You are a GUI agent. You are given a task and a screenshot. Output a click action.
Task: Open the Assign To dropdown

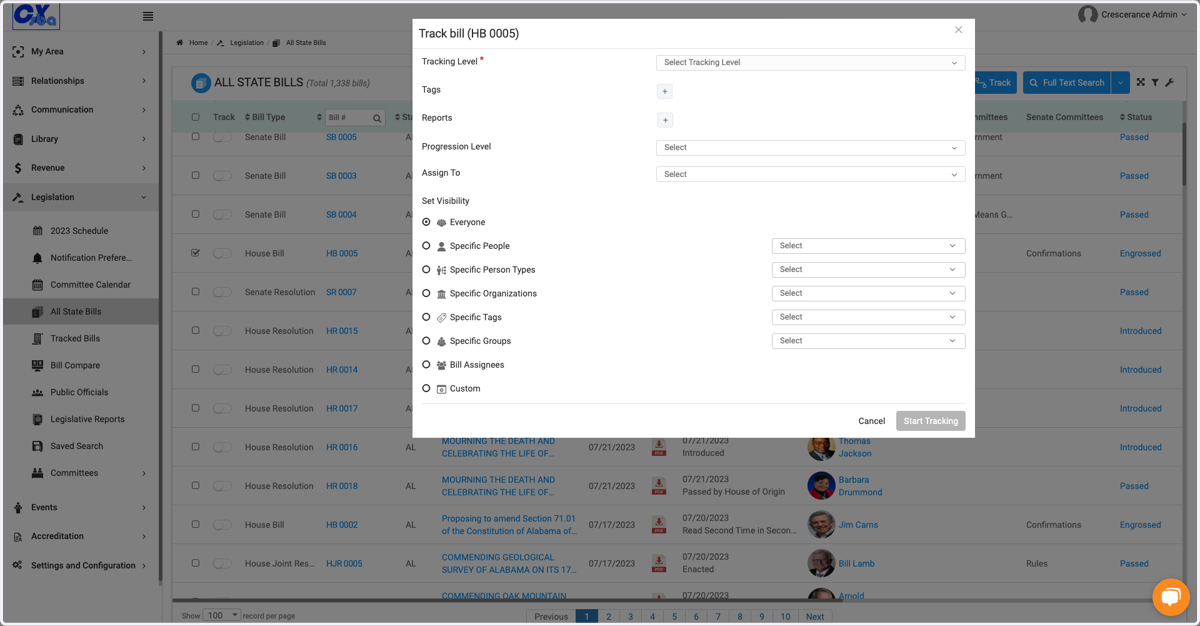tap(810, 174)
